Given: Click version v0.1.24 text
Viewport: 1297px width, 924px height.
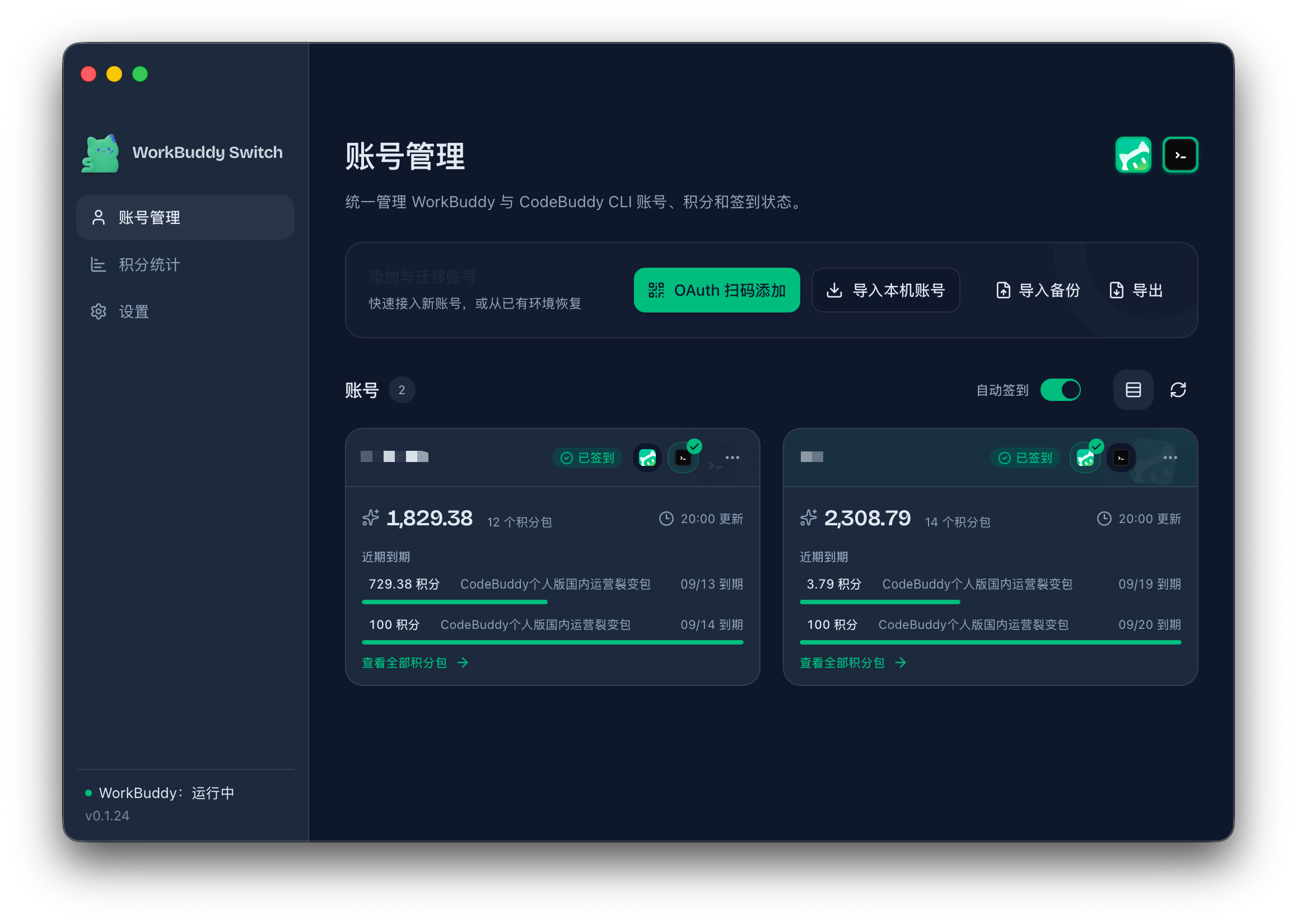Looking at the screenshot, I should (x=107, y=815).
